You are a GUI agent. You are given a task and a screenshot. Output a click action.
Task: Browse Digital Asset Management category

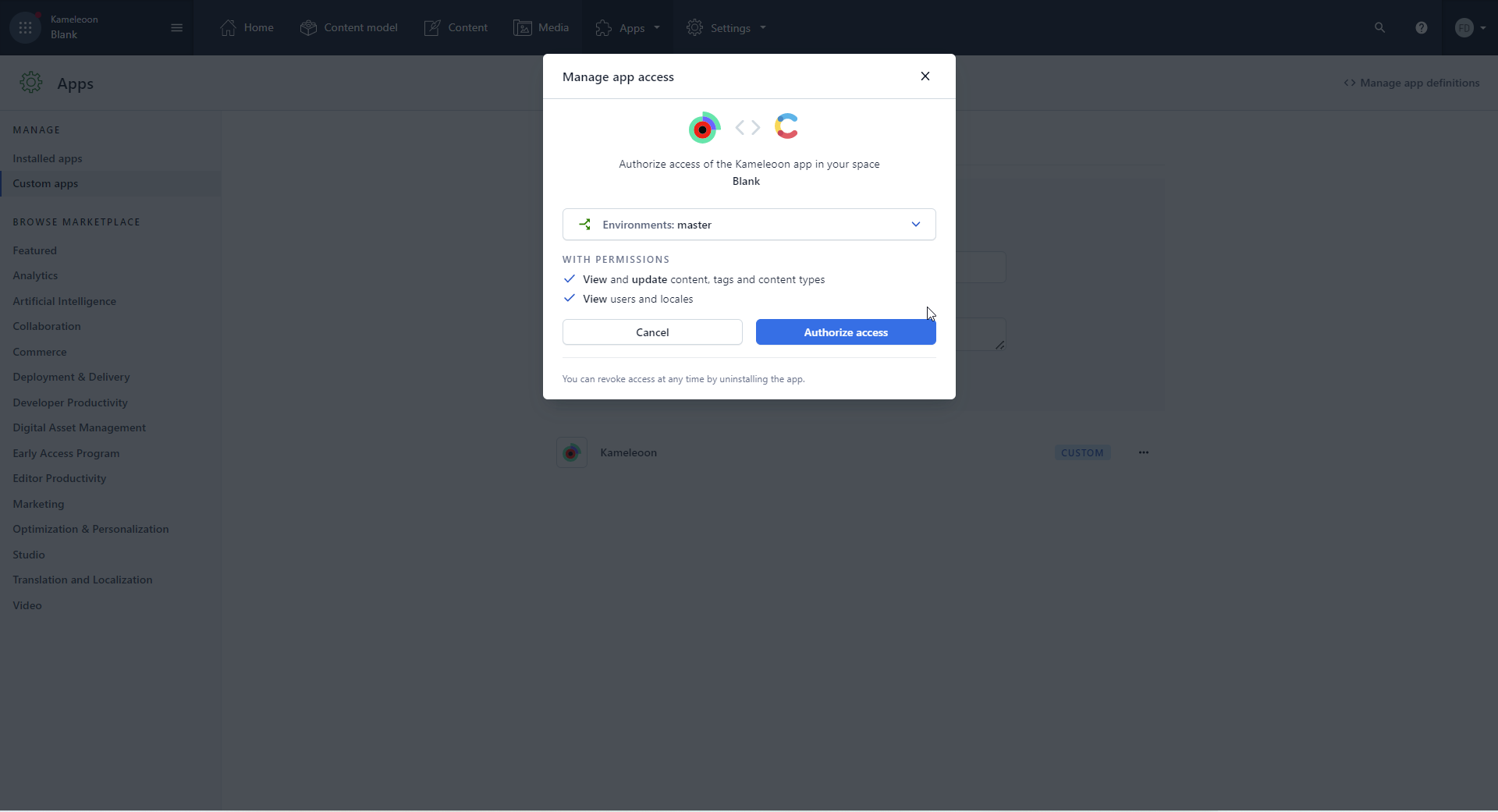click(79, 427)
